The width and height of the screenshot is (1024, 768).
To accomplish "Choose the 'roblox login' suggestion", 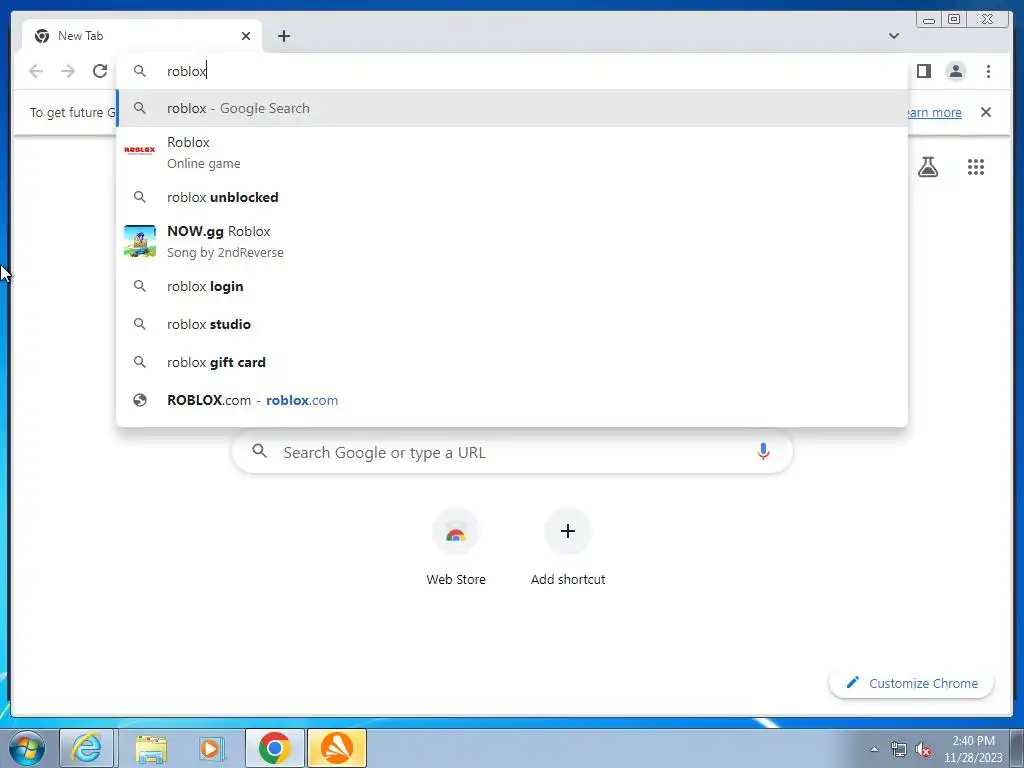I will click(512, 286).
